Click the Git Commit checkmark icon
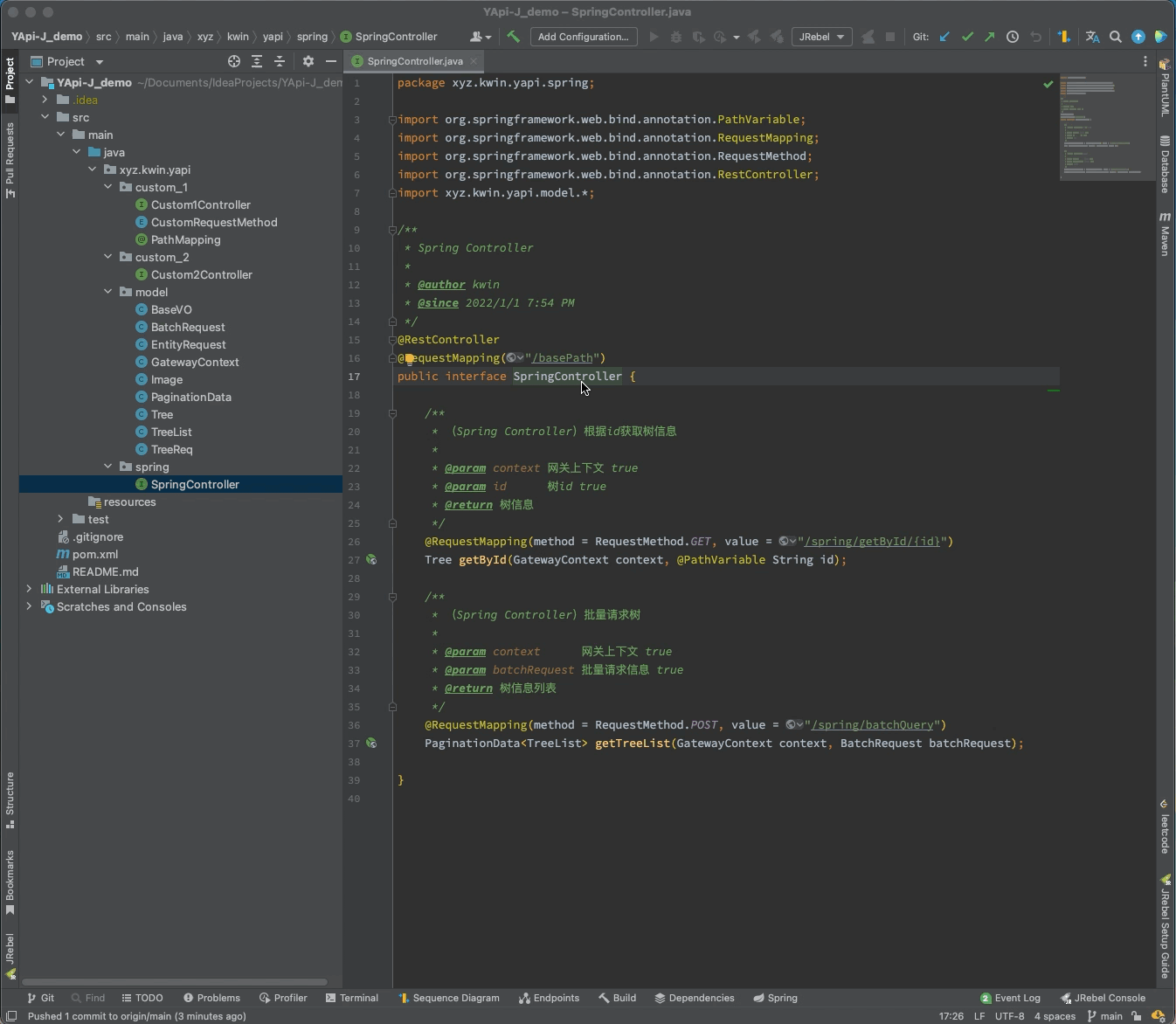 pyautogui.click(x=967, y=37)
